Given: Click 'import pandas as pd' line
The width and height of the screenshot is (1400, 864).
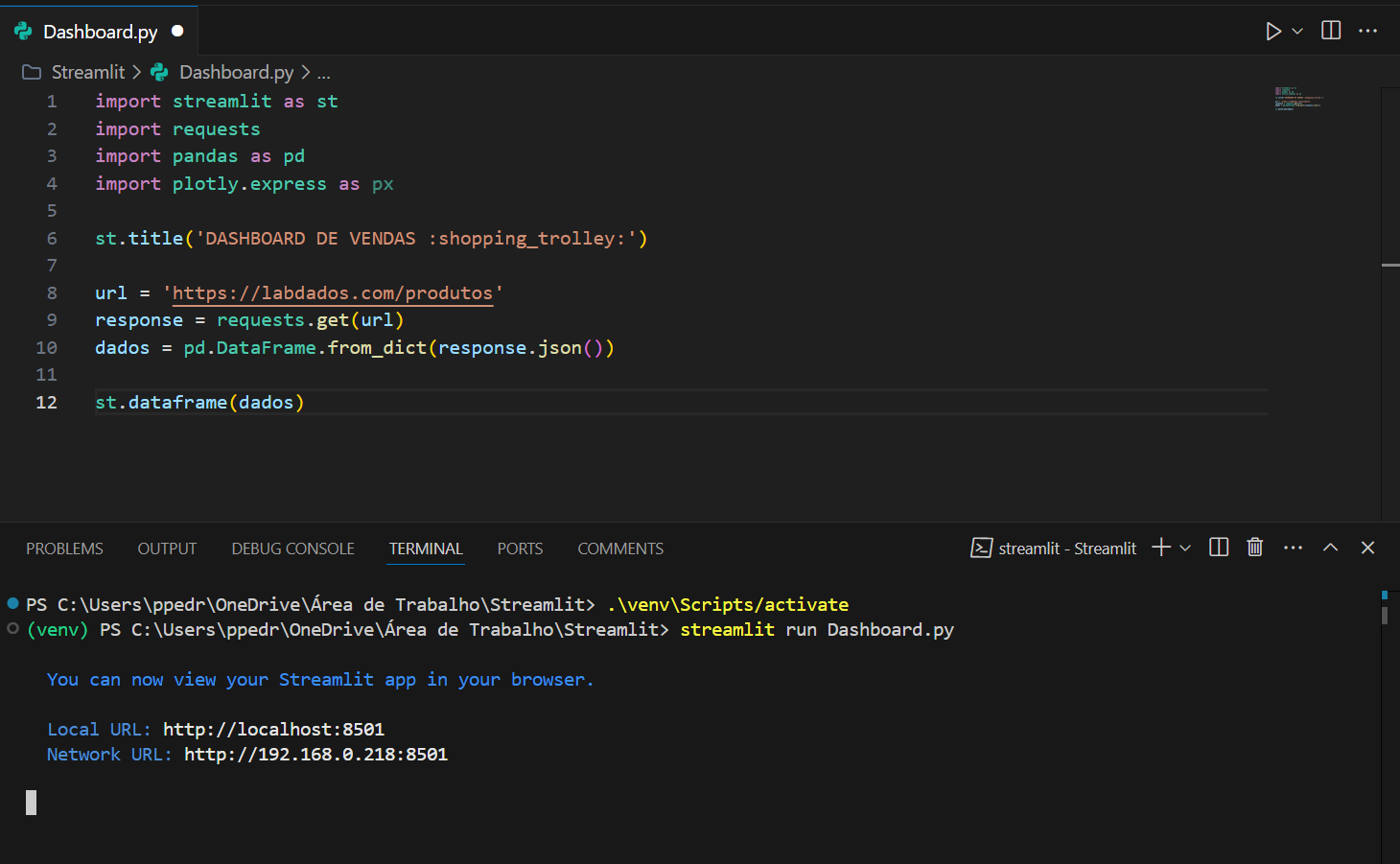Looking at the screenshot, I should pos(199,156).
